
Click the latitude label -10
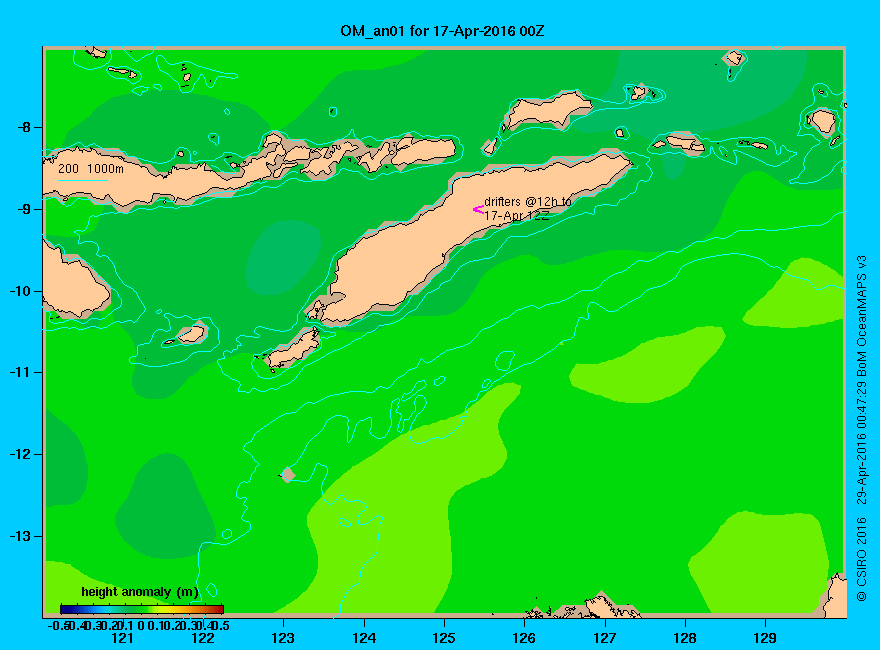tap(20, 291)
